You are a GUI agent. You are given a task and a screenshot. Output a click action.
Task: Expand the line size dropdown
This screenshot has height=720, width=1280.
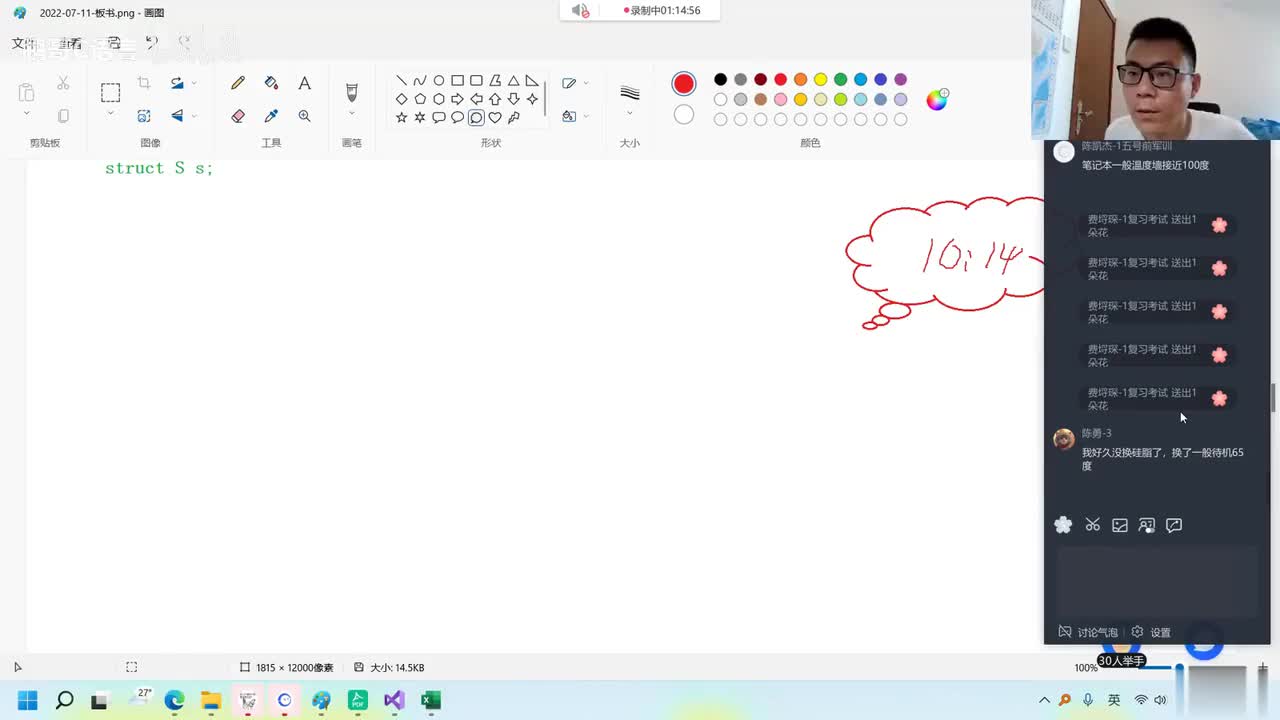[x=629, y=114]
